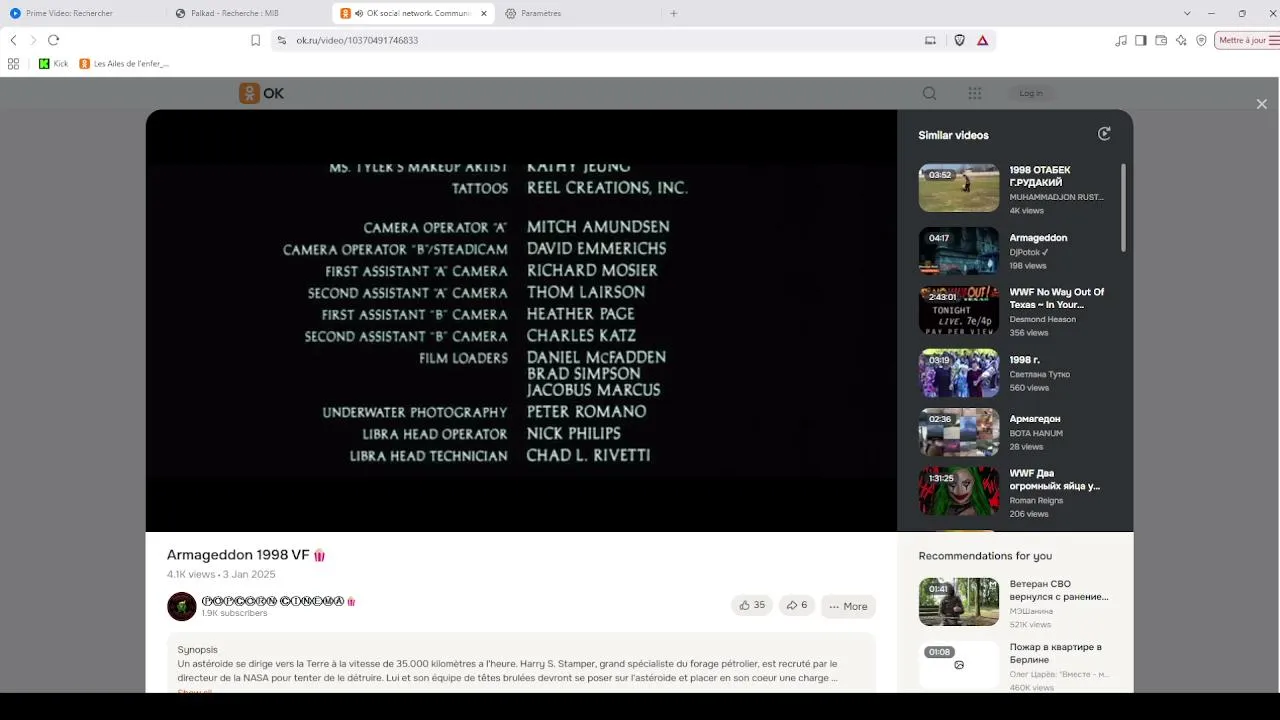The image size is (1280, 720).
Task: Like the video with 35 likes
Action: click(x=752, y=605)
